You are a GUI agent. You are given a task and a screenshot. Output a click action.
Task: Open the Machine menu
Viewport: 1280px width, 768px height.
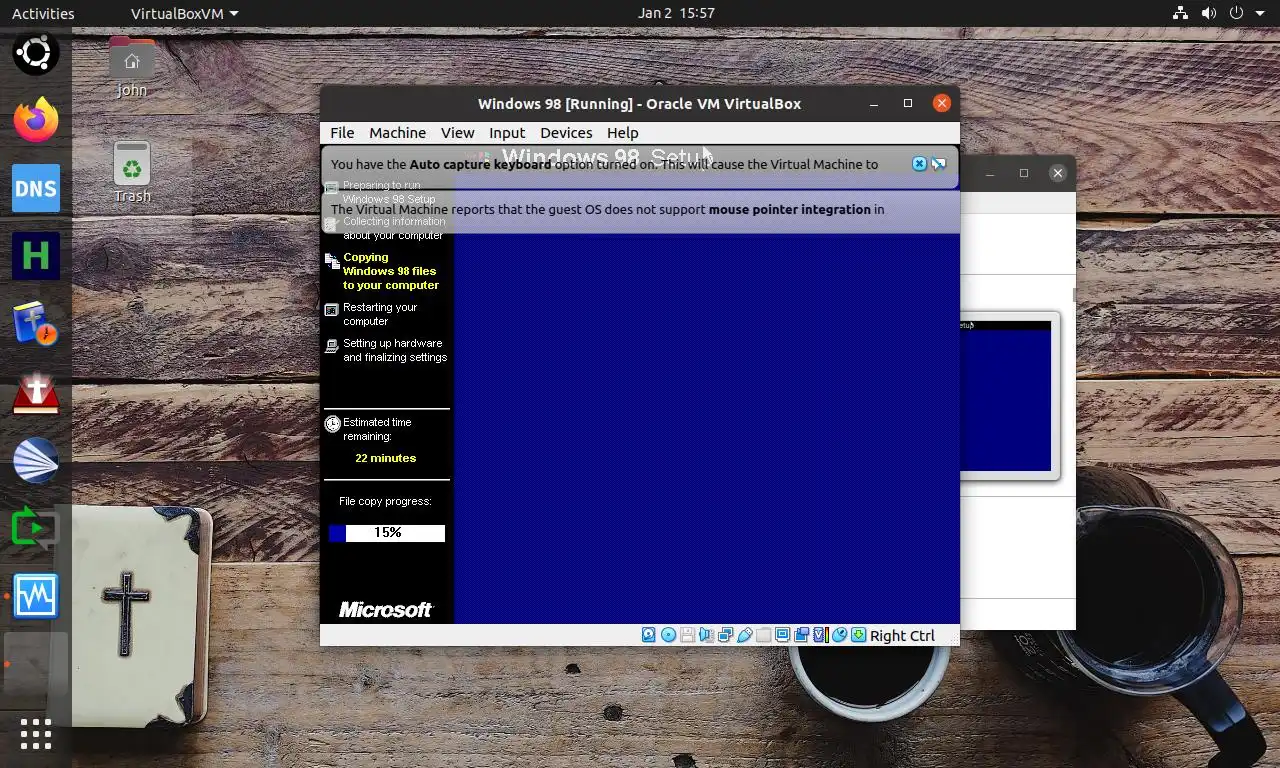point(397,132)
